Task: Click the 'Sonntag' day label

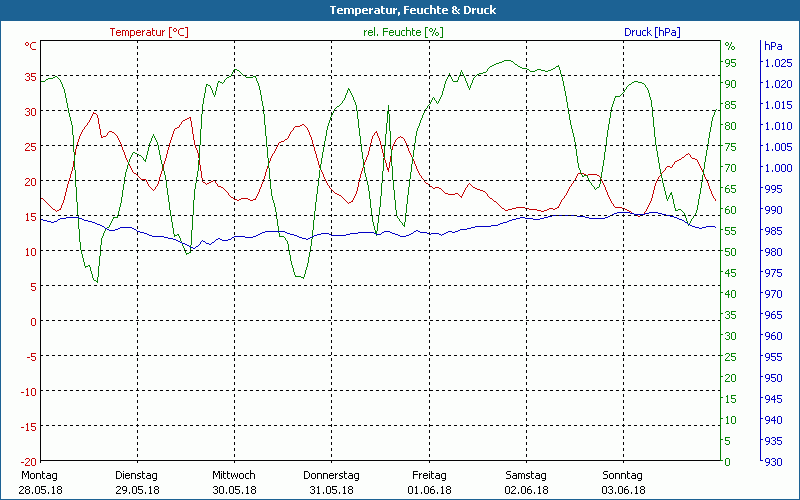Action: (622, 475)
